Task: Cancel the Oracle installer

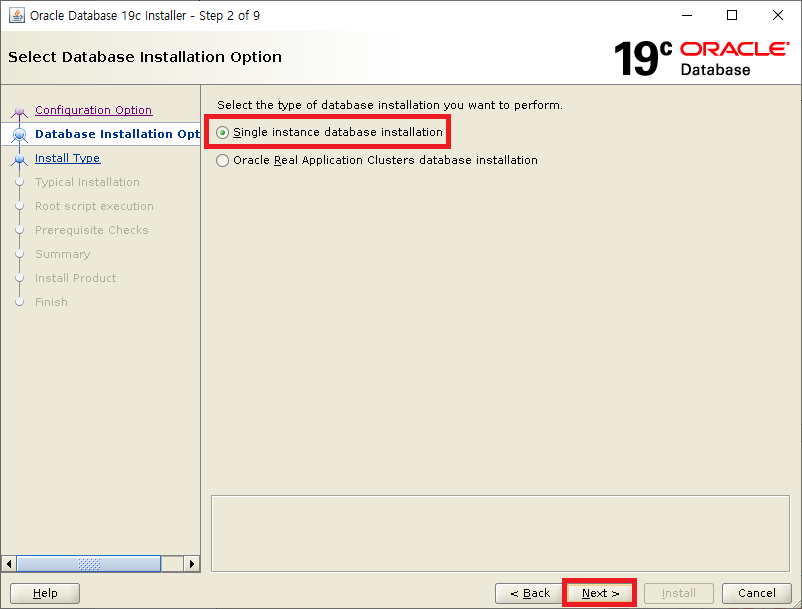Action: coord(756,593)
